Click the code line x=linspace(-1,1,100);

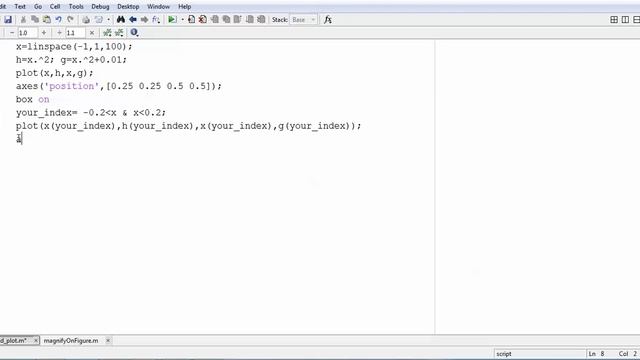pos(74,47)
